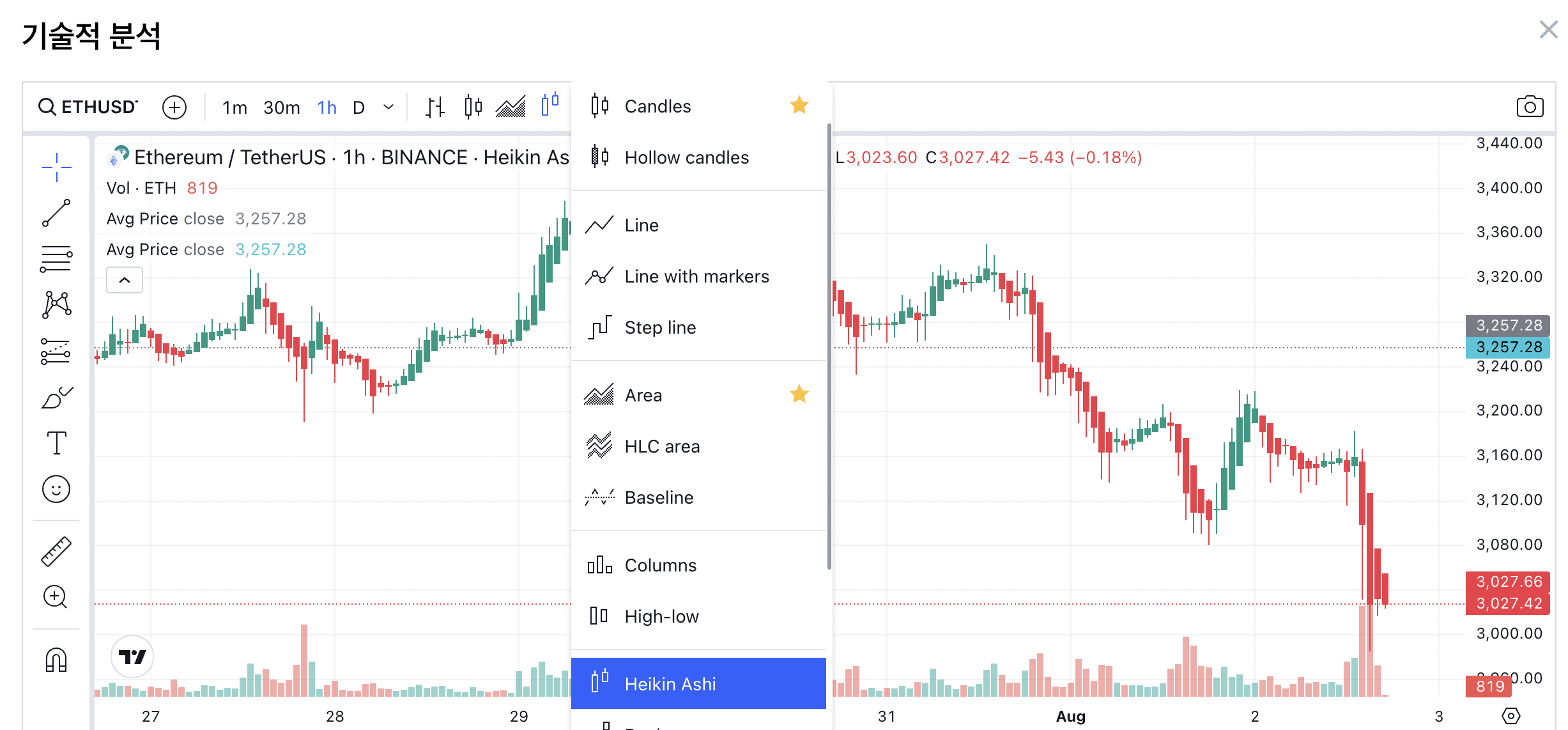Select the crosshair cursor tool
This screenshot has height=730, width=1568.
coord(56,167)
